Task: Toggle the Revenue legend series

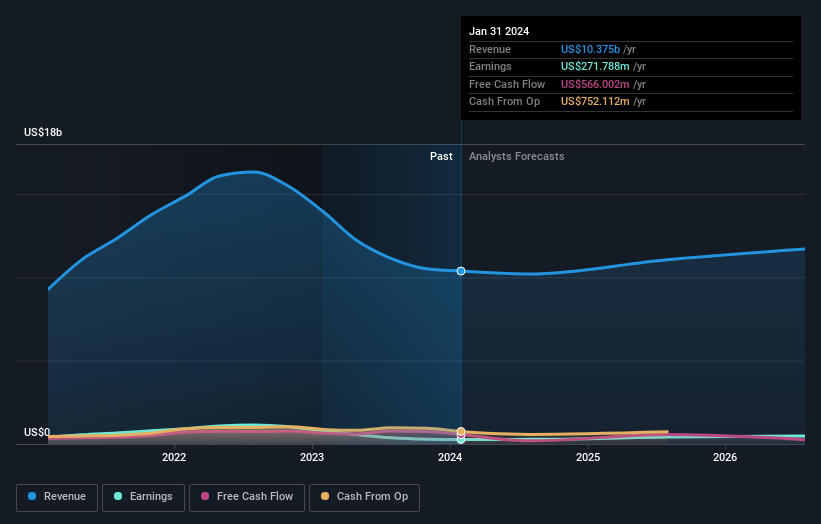Action: tap(57, 497)
